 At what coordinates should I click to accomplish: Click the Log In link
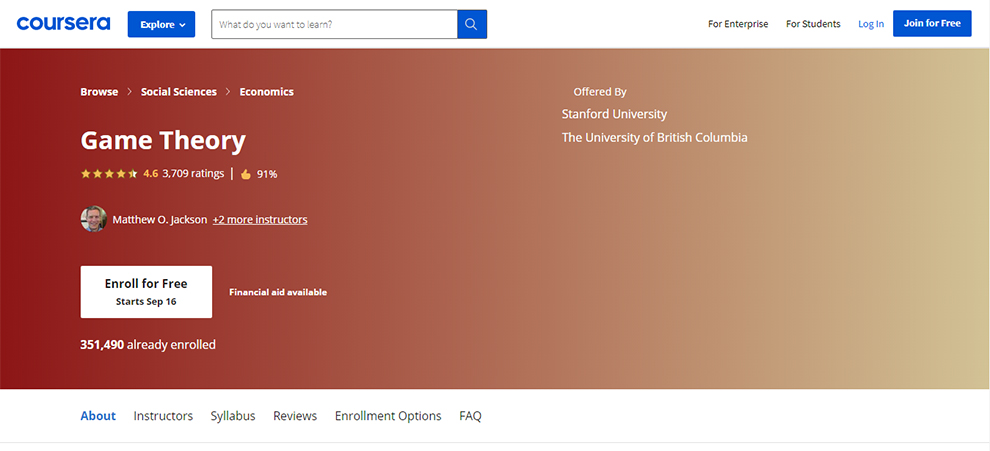[x=871, y=24]
